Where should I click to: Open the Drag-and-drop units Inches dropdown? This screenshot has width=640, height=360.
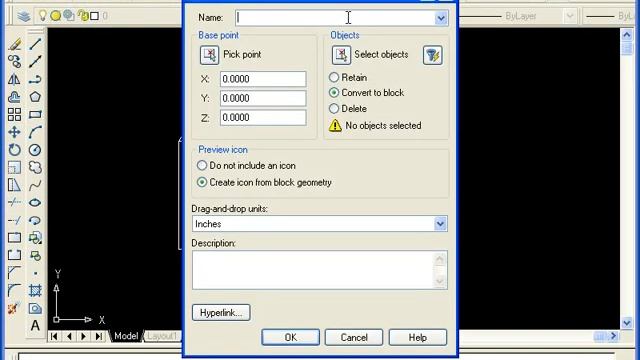pos(440,224)
